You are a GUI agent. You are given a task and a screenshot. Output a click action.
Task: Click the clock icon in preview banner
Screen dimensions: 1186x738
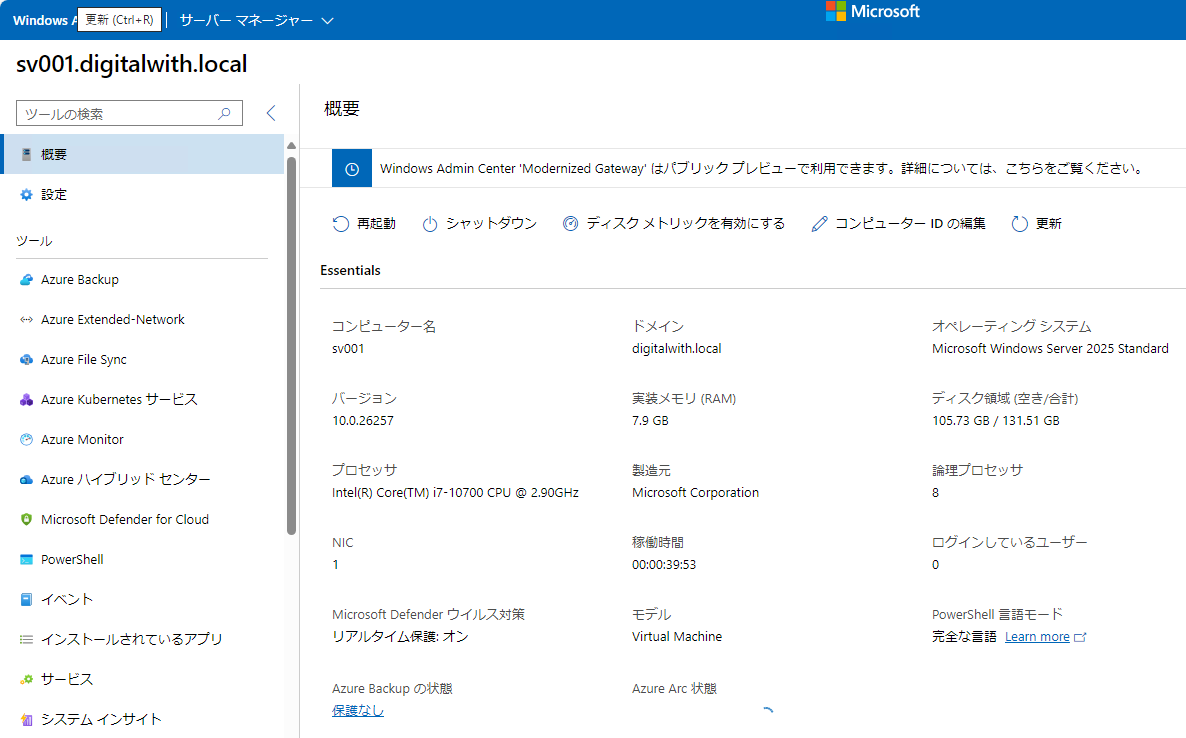pyautogui.click(x=352, y=169)
